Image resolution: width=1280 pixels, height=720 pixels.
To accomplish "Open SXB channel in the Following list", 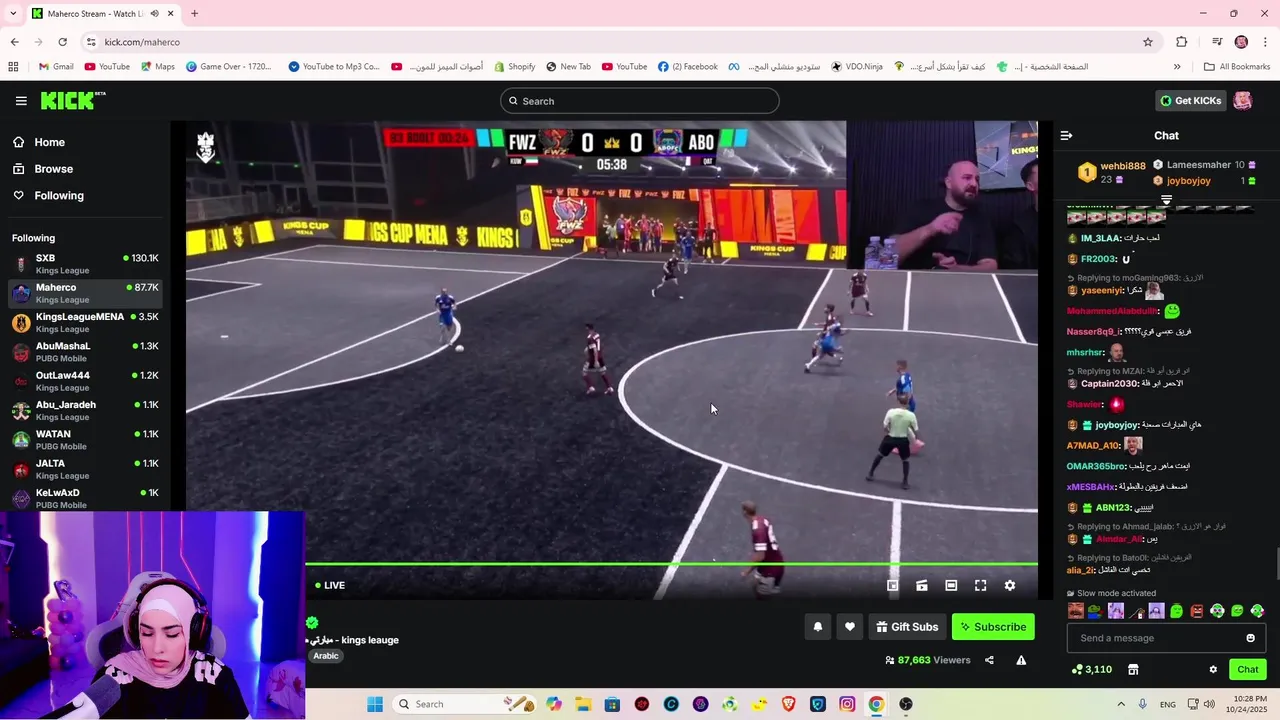I will pos(85,264).
